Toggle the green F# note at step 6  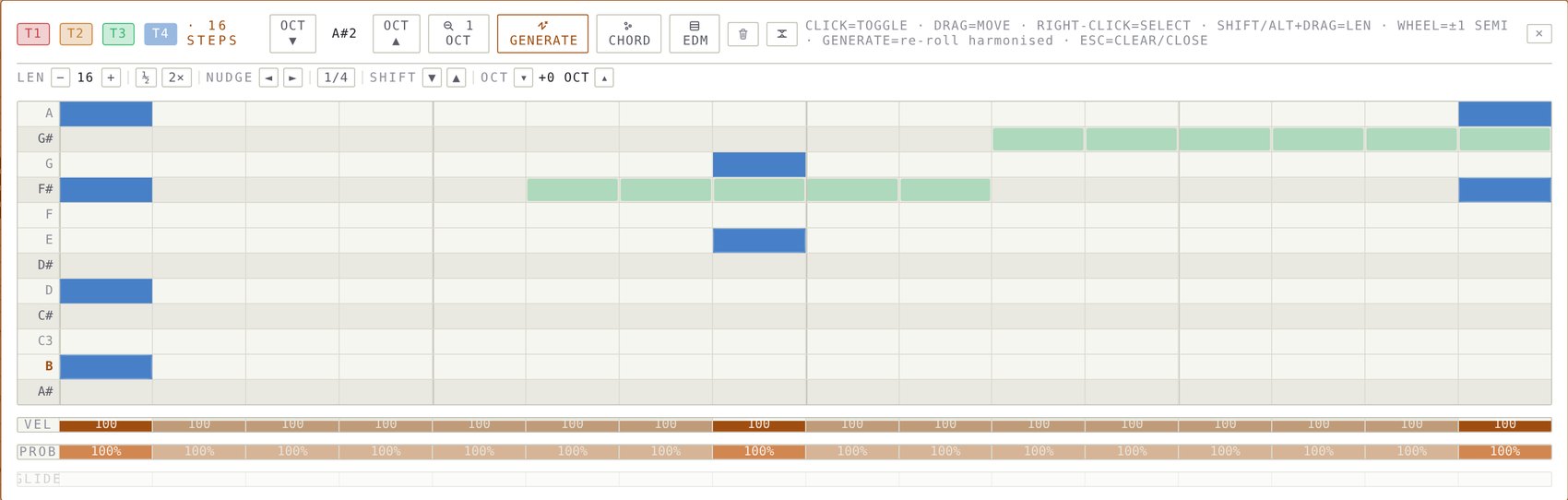pos(573,189)
